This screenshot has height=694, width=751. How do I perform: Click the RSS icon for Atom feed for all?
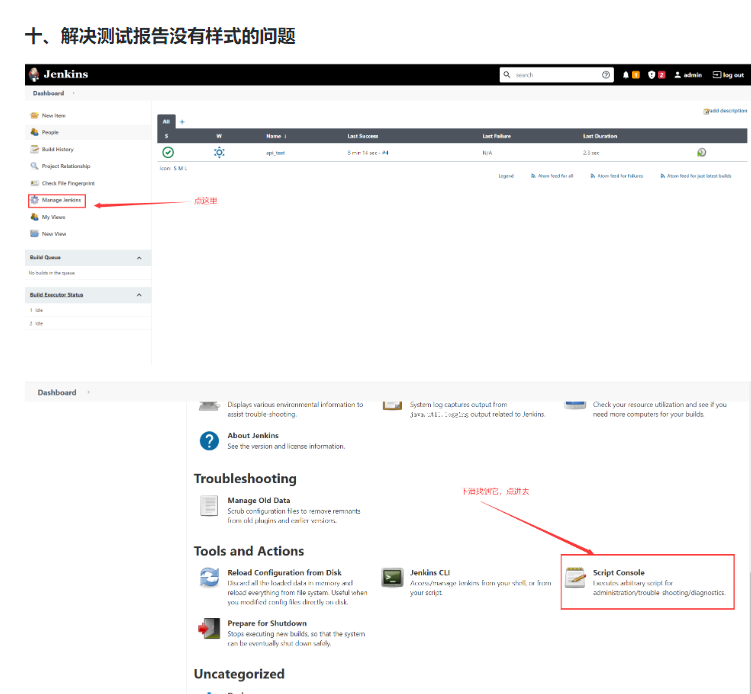click(533, 176)
